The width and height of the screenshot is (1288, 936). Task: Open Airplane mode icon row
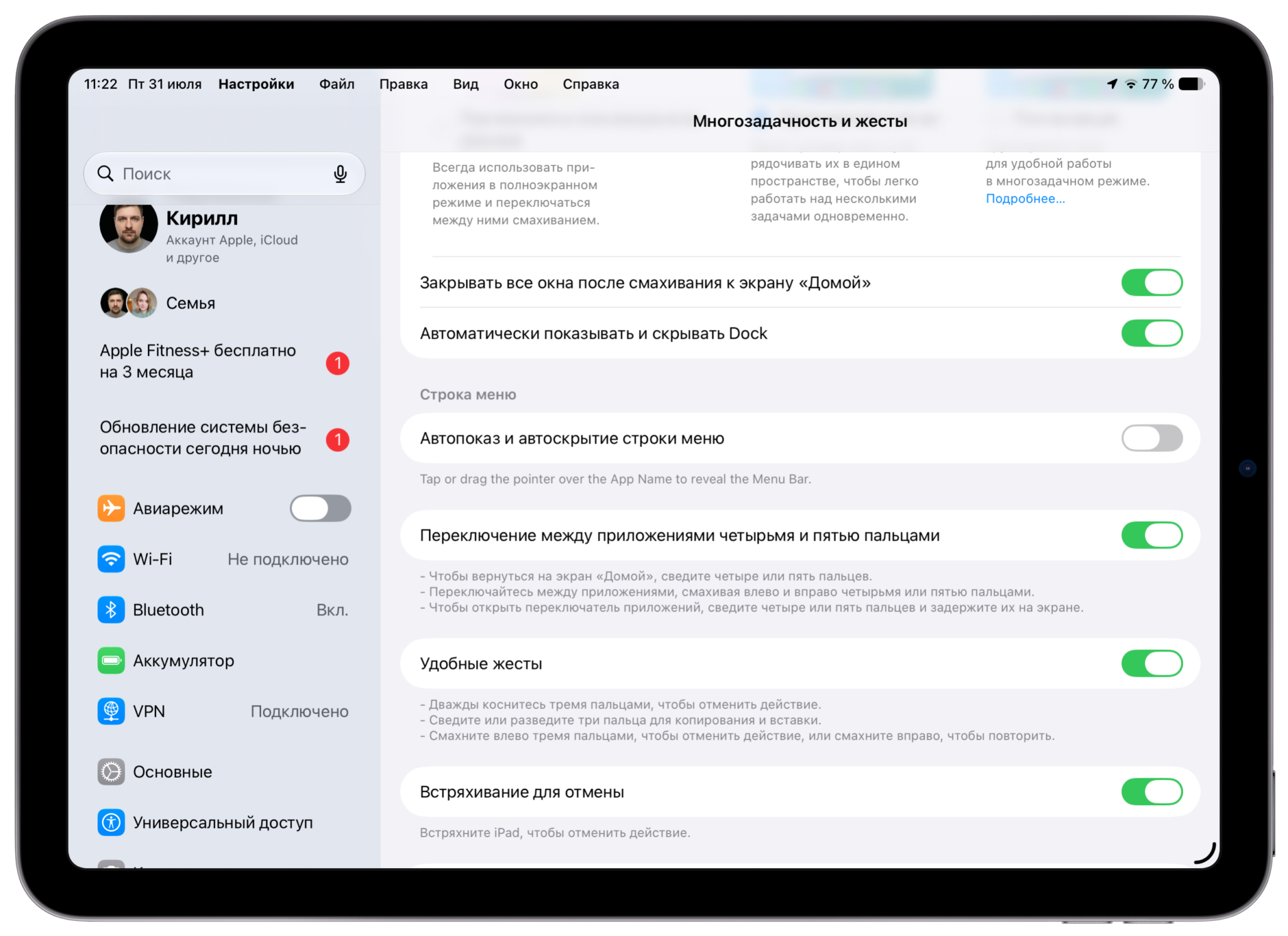click(111, 508)
